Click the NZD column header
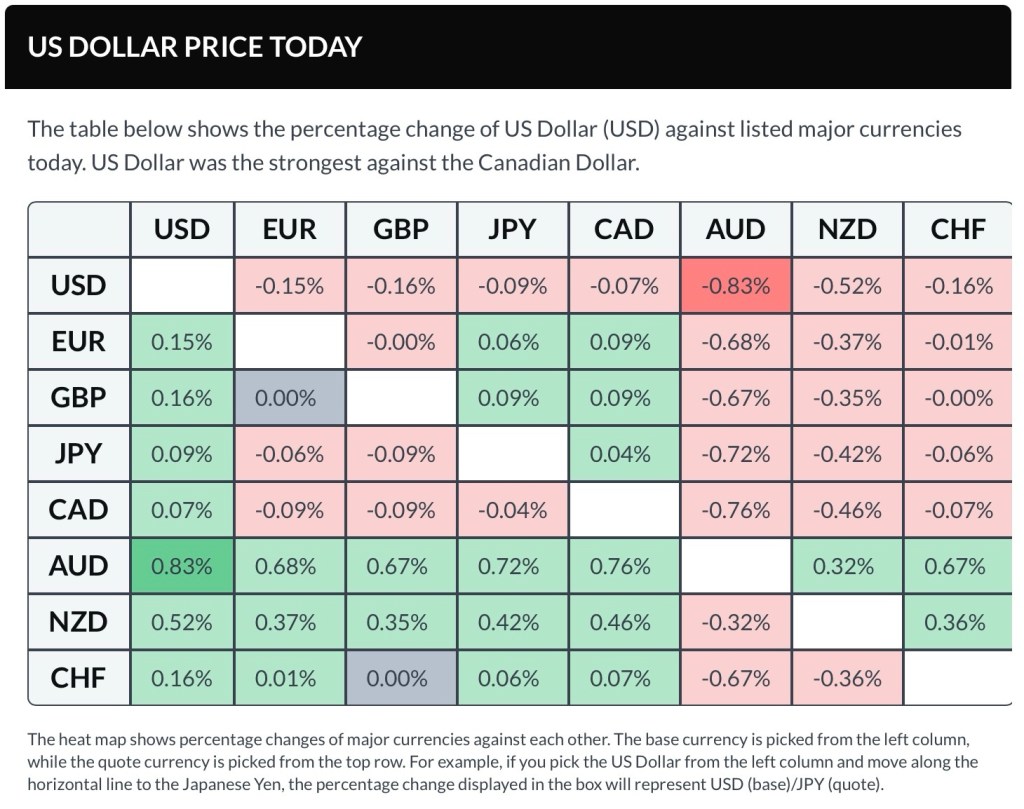Viewport: 1024px width, 809px height. coord(847,230)
